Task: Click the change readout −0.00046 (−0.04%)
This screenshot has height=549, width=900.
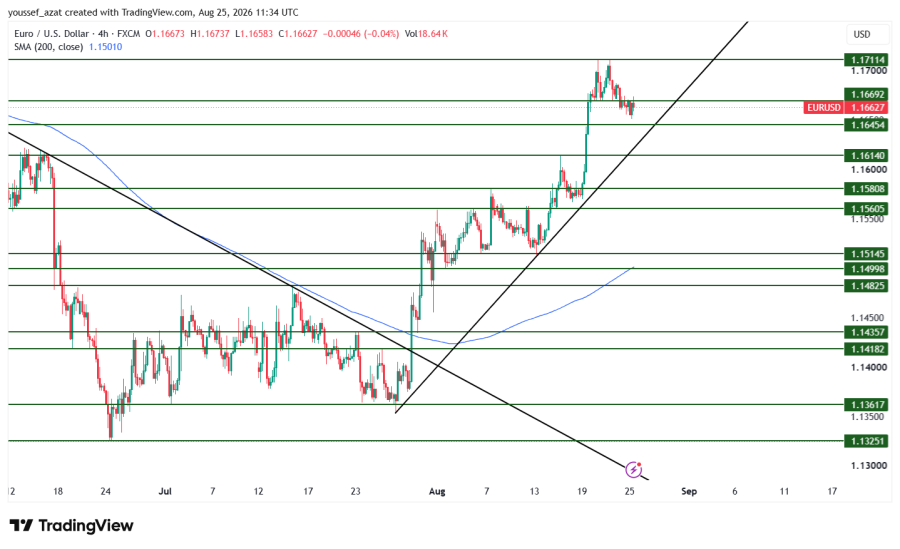Action: point(361,34)
